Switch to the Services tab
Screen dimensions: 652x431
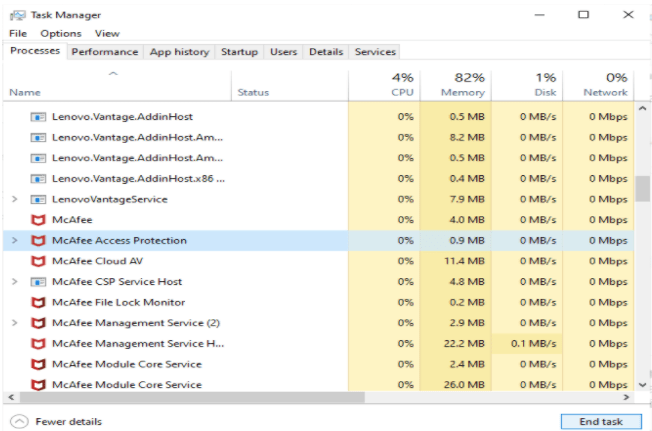[x=375, y=52]
